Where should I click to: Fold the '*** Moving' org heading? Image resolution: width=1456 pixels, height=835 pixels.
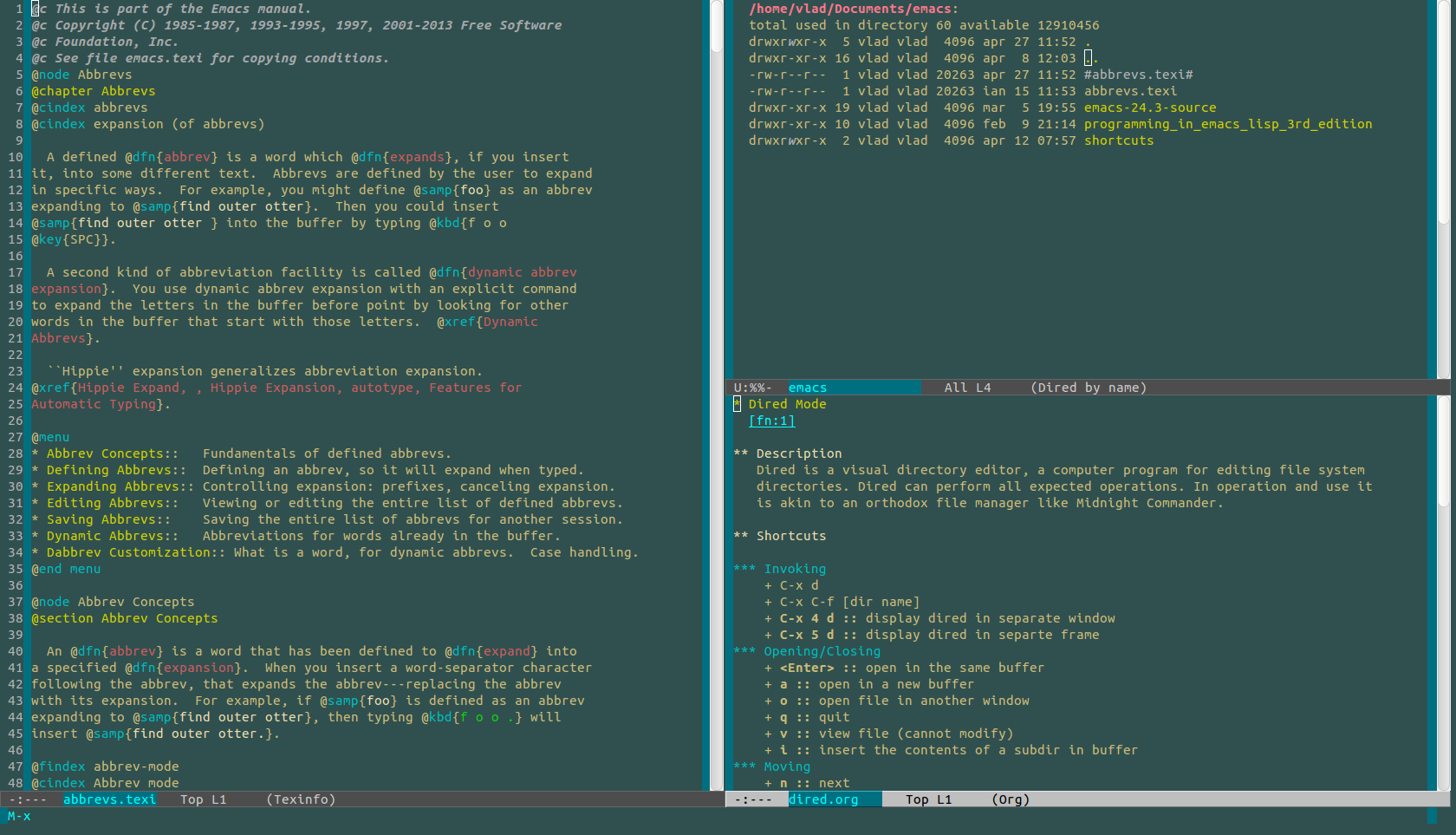point(772,767)
